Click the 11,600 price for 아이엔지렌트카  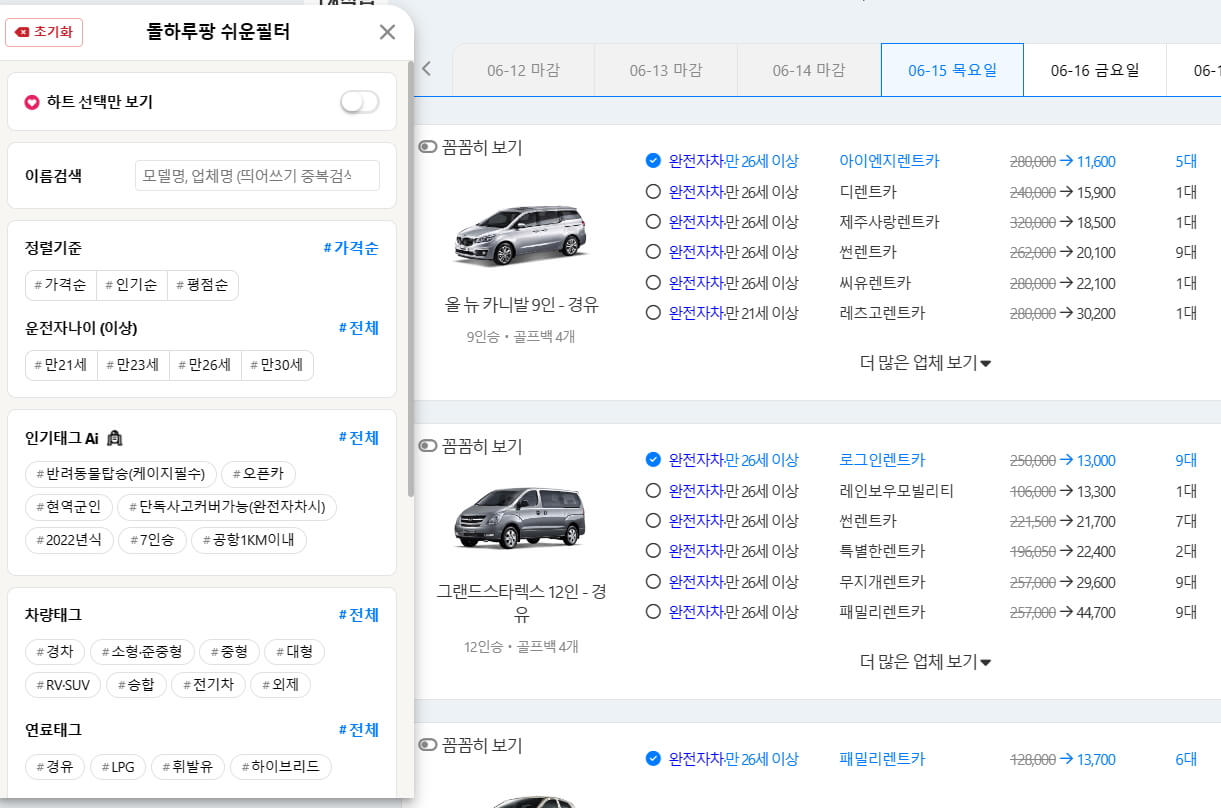[x=1097, y=161]
